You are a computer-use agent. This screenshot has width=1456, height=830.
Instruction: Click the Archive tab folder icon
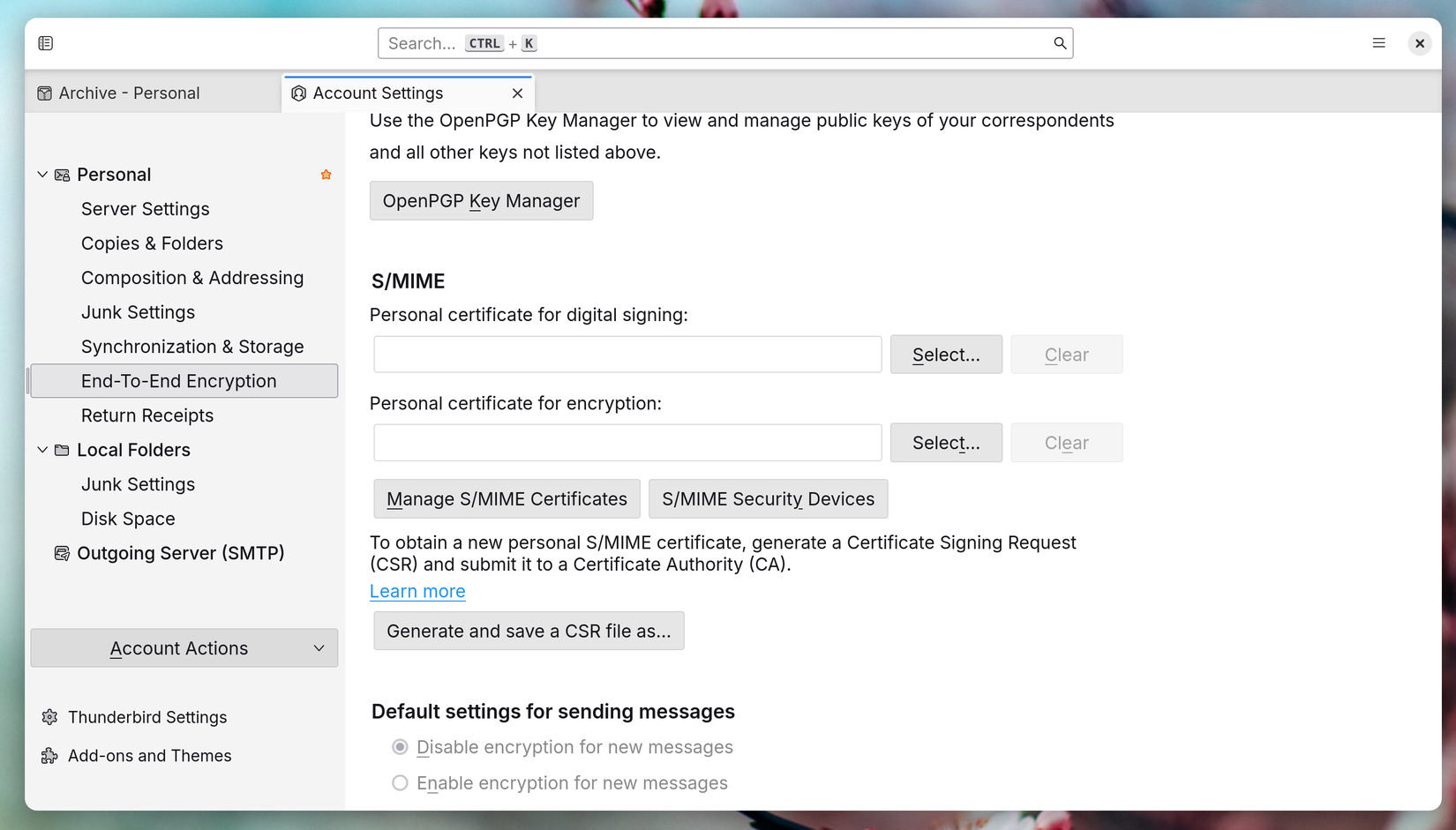pyautogui.click(x=44, y=93)
